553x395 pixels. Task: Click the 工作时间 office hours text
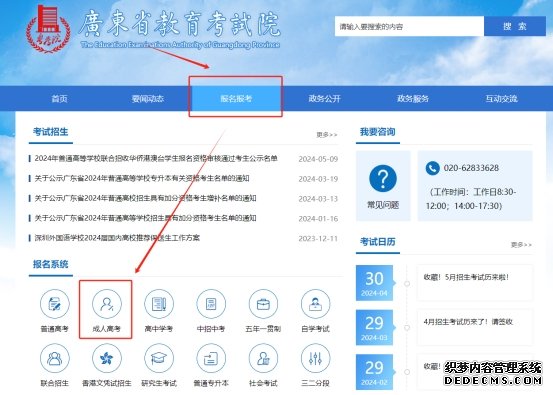(471, 199)
